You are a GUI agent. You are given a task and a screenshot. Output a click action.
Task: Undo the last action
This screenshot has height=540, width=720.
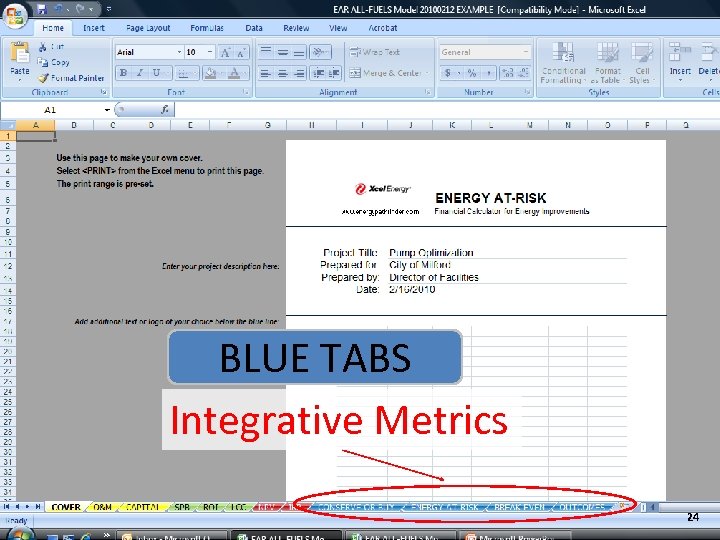click(x=59, y=9)
